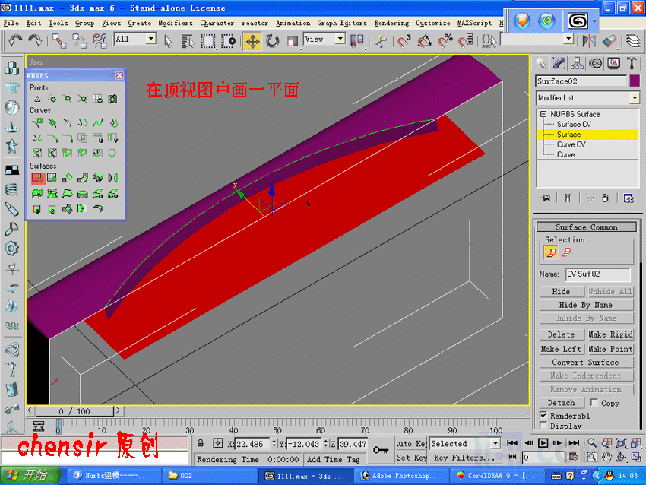Click the Detach button

pos(562,403)
